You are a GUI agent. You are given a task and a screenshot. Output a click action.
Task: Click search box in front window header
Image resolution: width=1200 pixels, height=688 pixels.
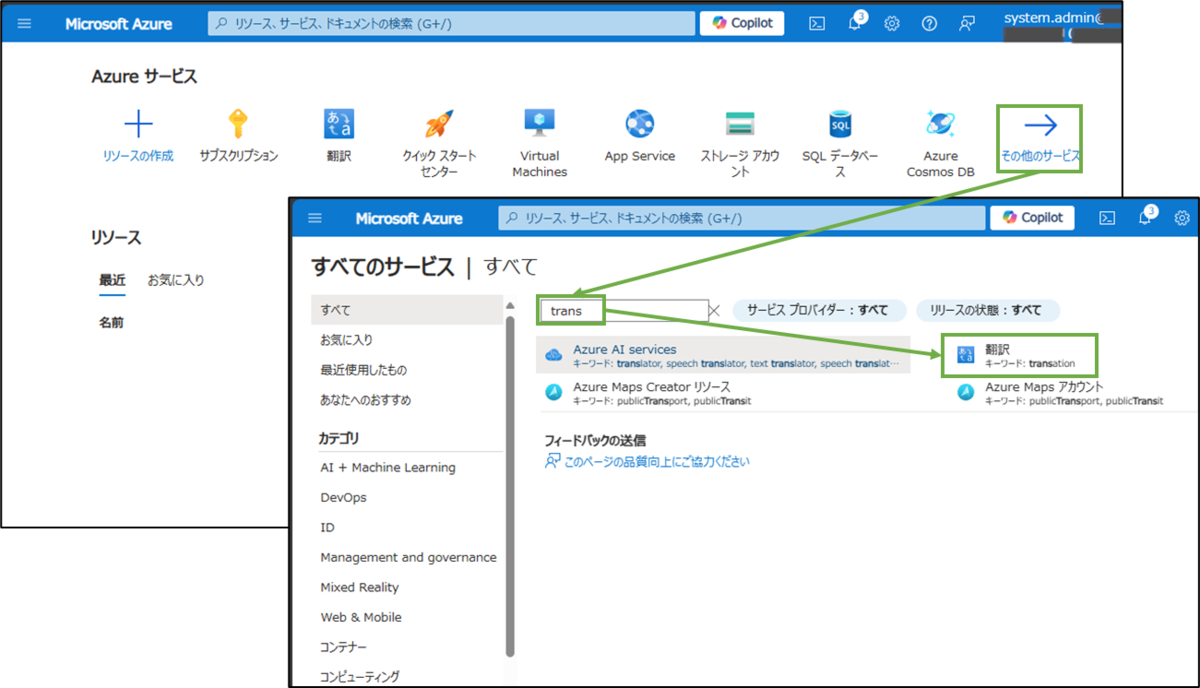[740, 217]
